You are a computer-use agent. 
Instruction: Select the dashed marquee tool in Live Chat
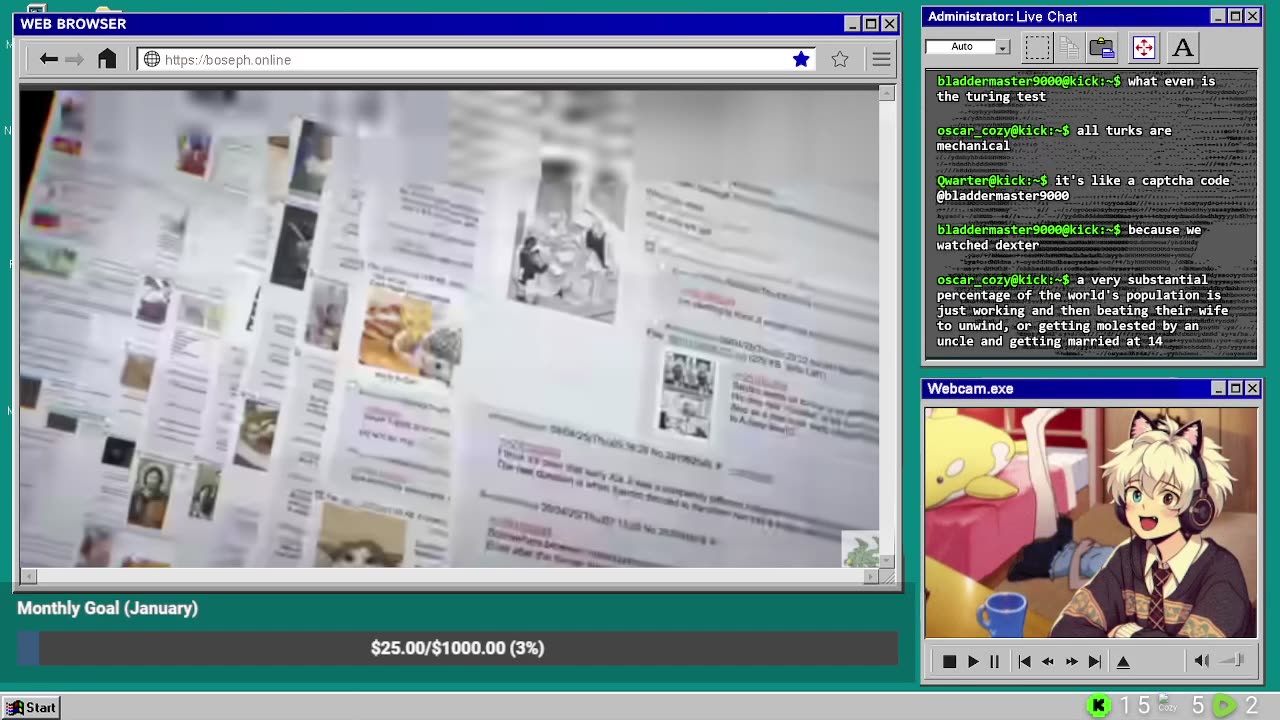click(x=1037, y=47)
